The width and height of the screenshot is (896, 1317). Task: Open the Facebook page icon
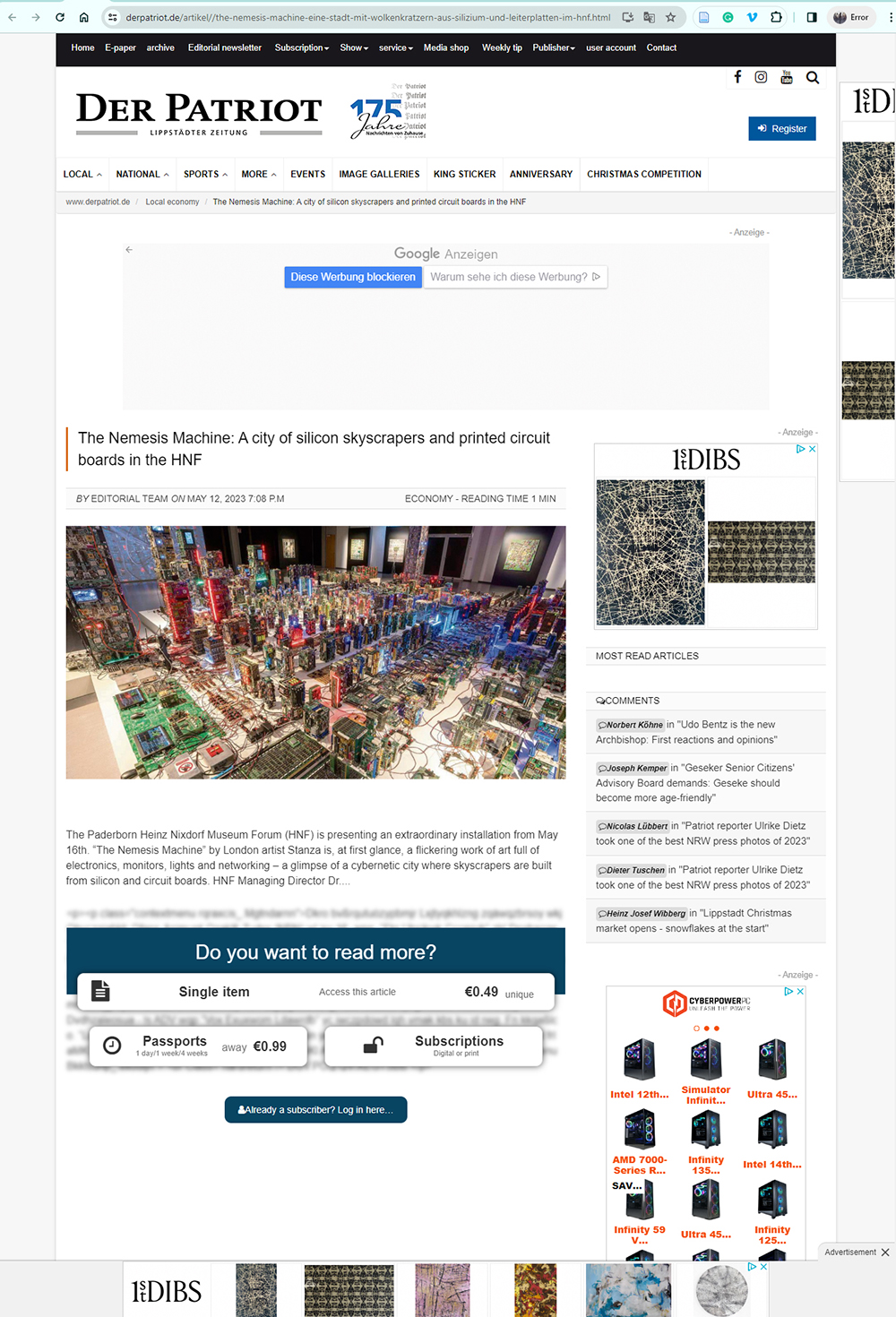point(737,77)
